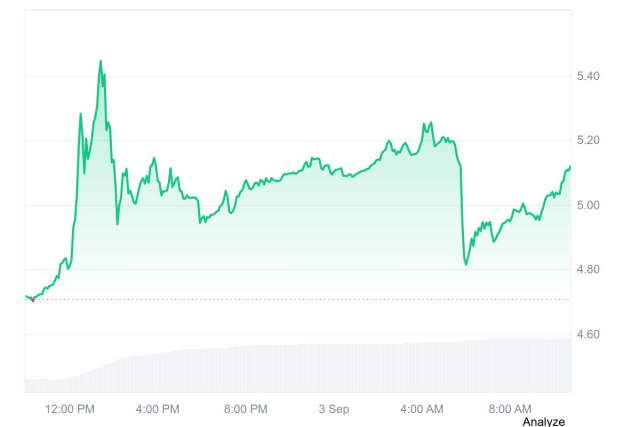Click the lowest point after the sharp drop
Viewport: 640px width, 427px height.
pyautogui.click(x=466, y=264)
